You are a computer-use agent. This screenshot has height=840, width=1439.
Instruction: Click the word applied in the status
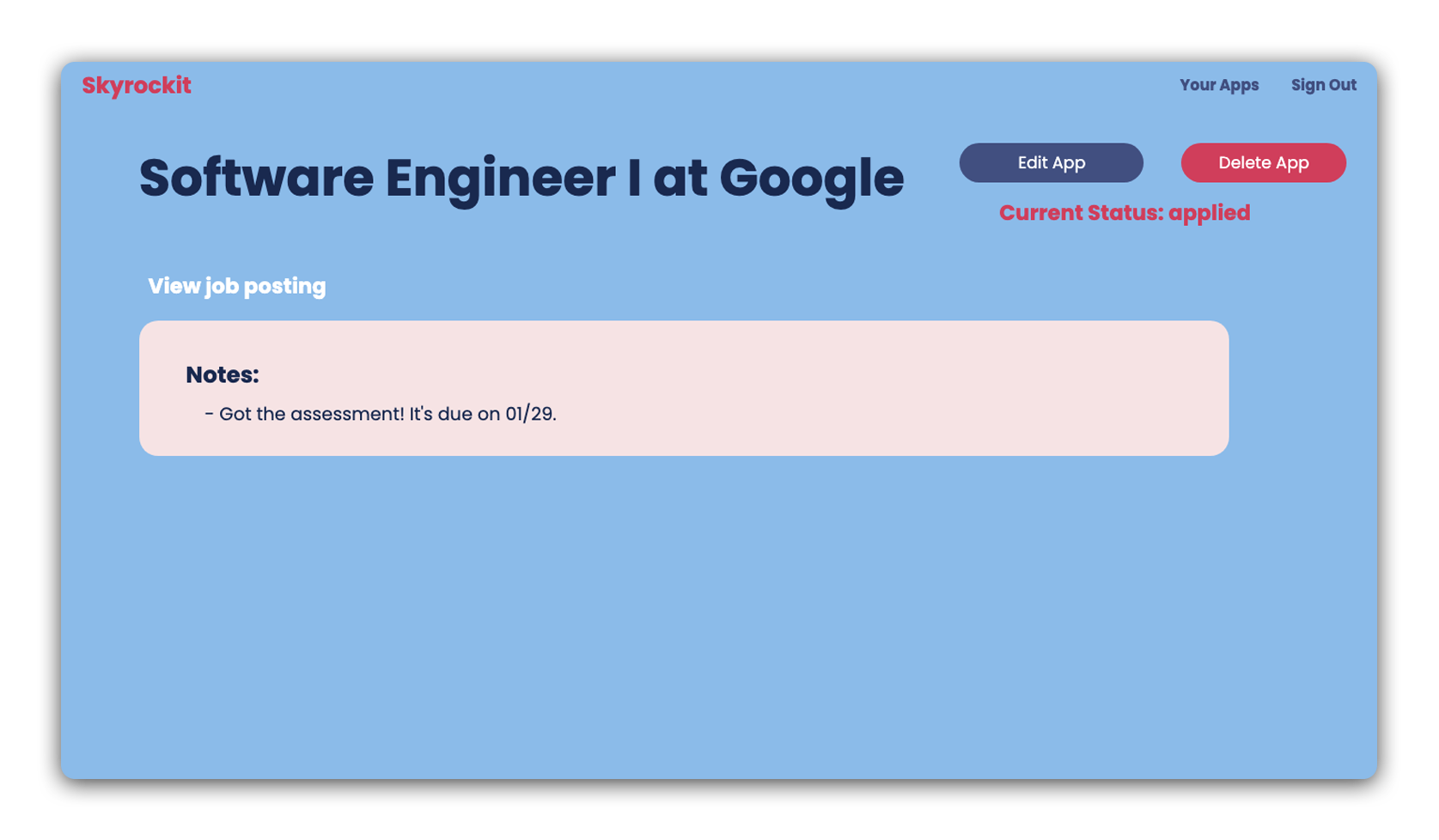click(x=1209, y=213)
